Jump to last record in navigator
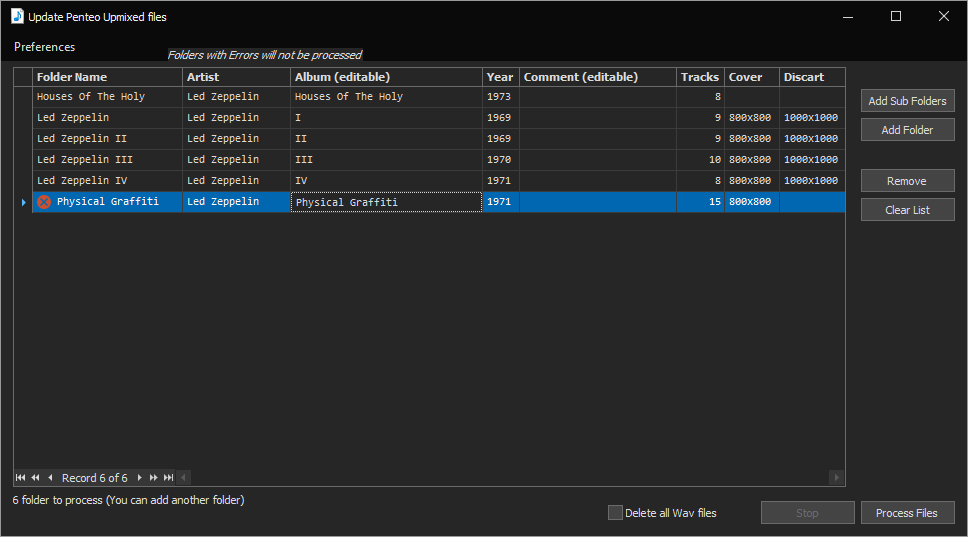The width and height of the screenshot is (968, 537). pos(168,478)
